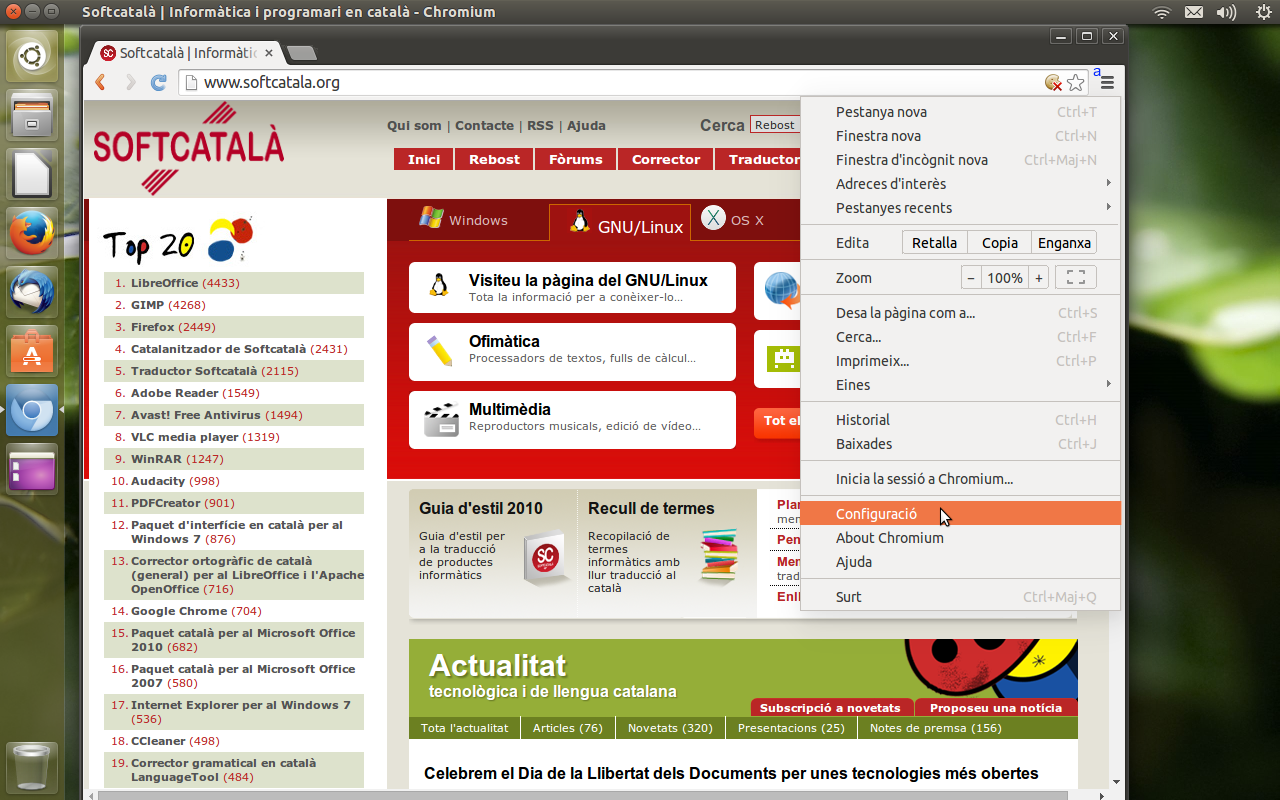Click the browser back arrow
1280x800 pixels.
click(100, 82)
